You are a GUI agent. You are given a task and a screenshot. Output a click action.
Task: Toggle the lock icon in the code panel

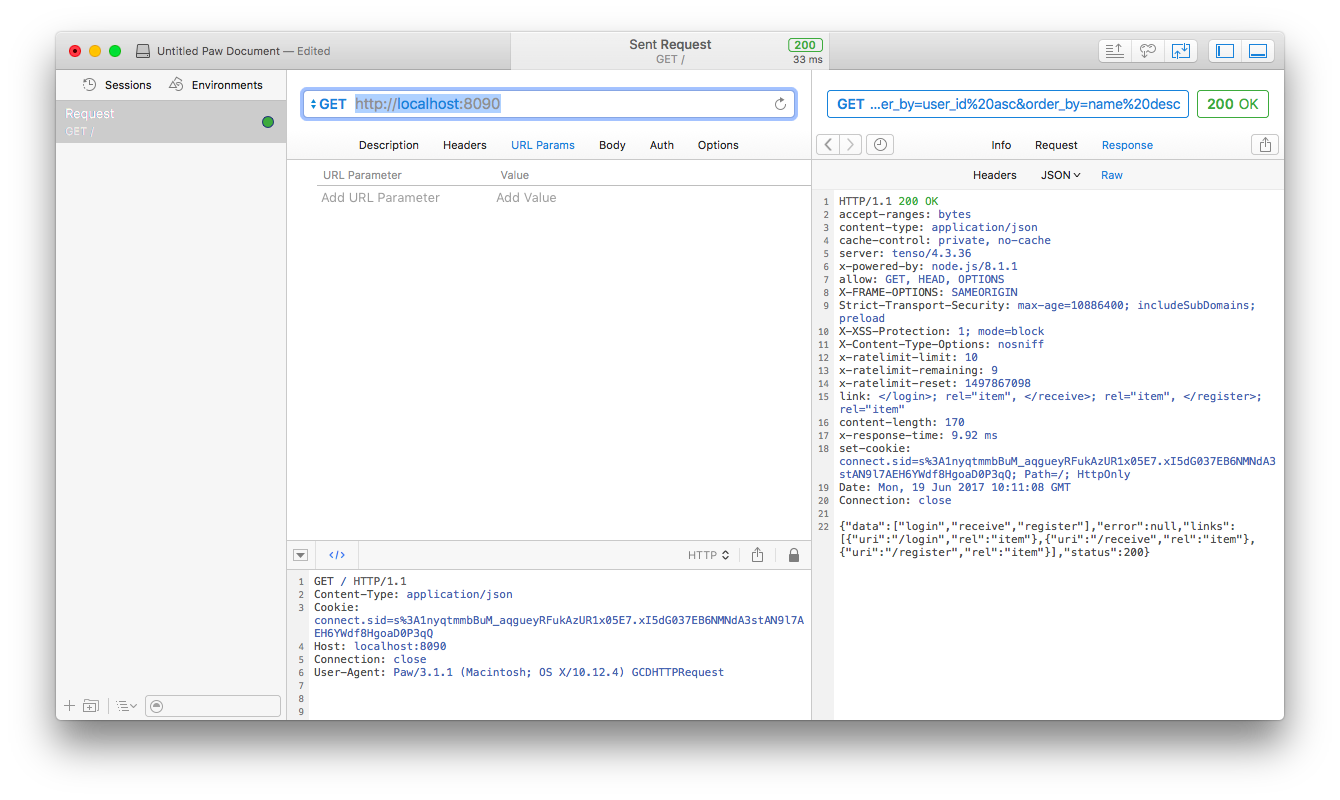point(794,555)
